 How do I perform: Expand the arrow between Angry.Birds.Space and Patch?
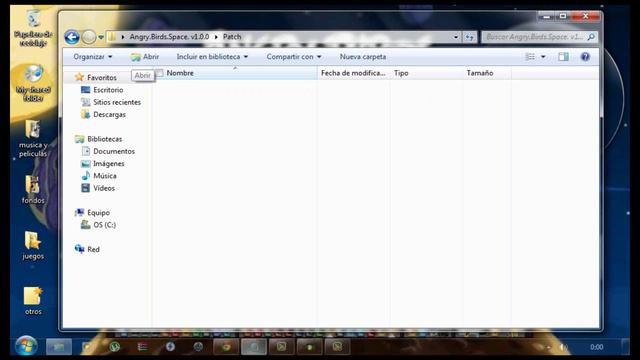tap(216, 37)
